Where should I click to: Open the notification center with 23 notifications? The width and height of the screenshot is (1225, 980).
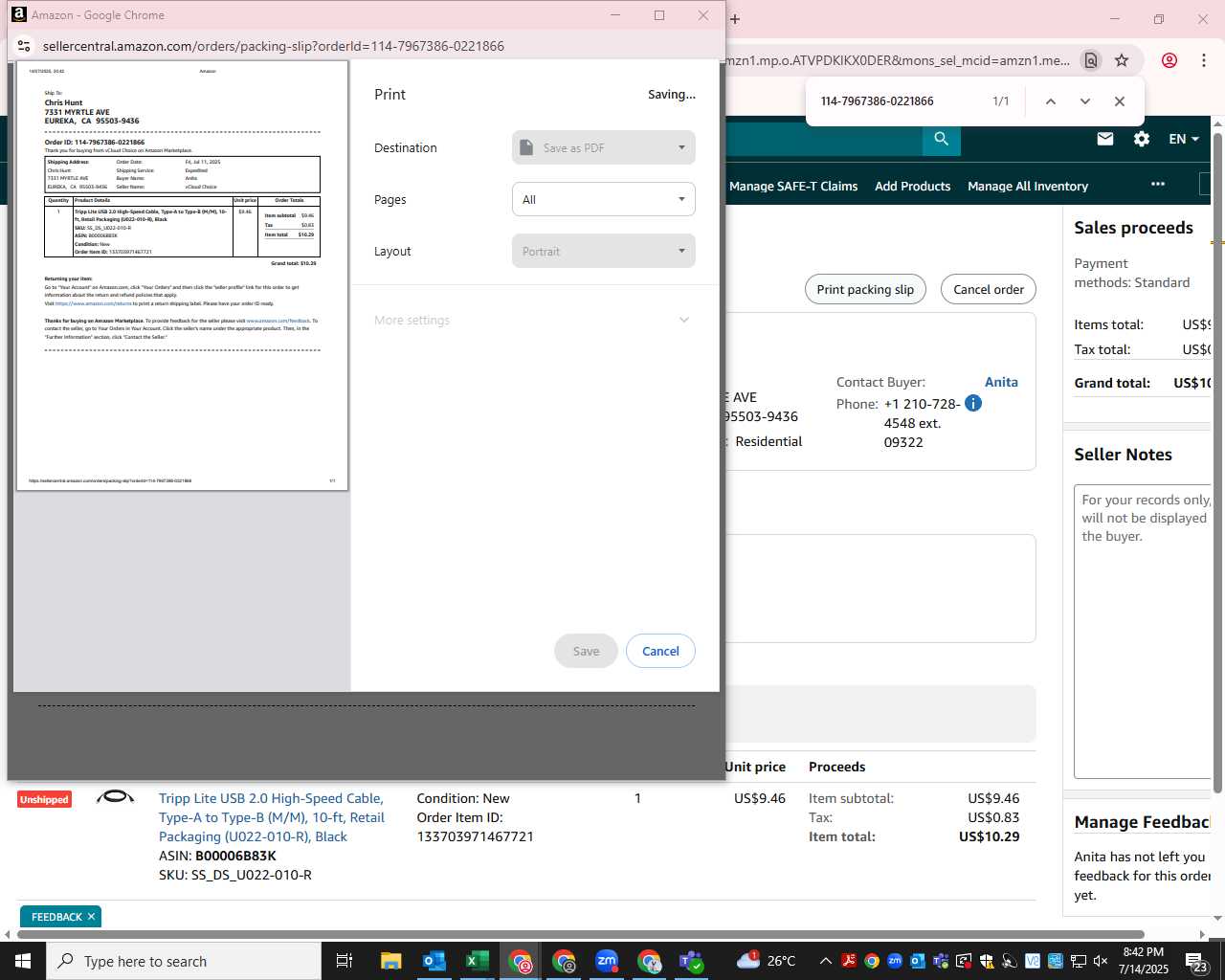[1197, 961]
